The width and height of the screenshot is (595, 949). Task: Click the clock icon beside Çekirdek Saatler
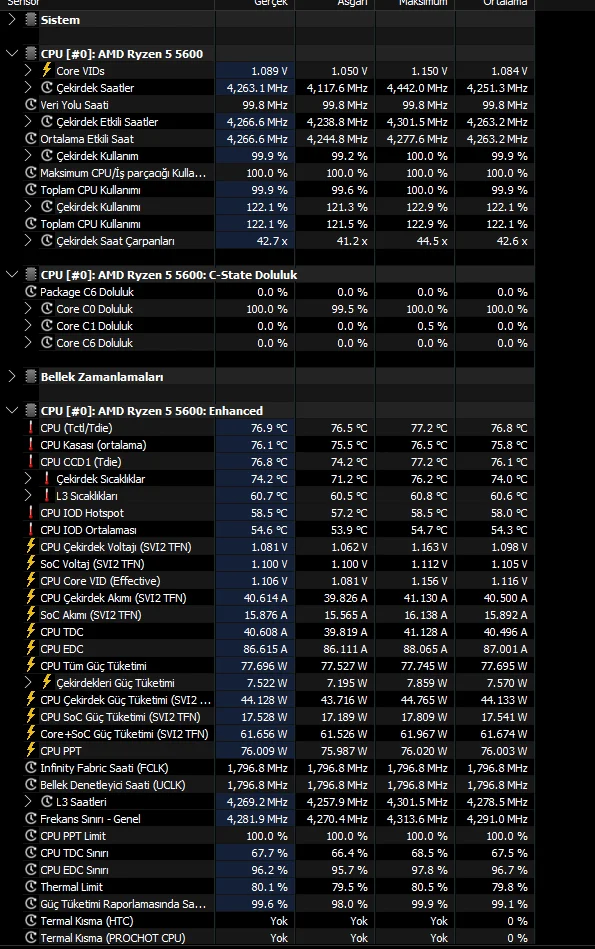[x=47, y=88]
